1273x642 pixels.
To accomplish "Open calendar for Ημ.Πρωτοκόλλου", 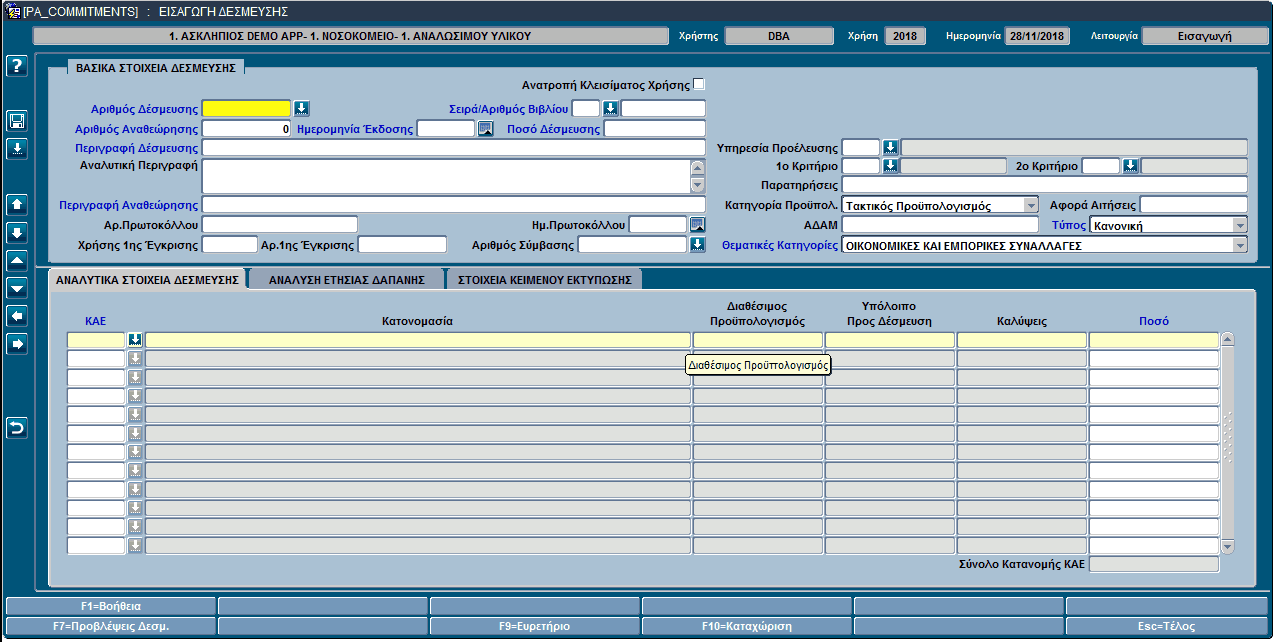I will coord(698,224).
